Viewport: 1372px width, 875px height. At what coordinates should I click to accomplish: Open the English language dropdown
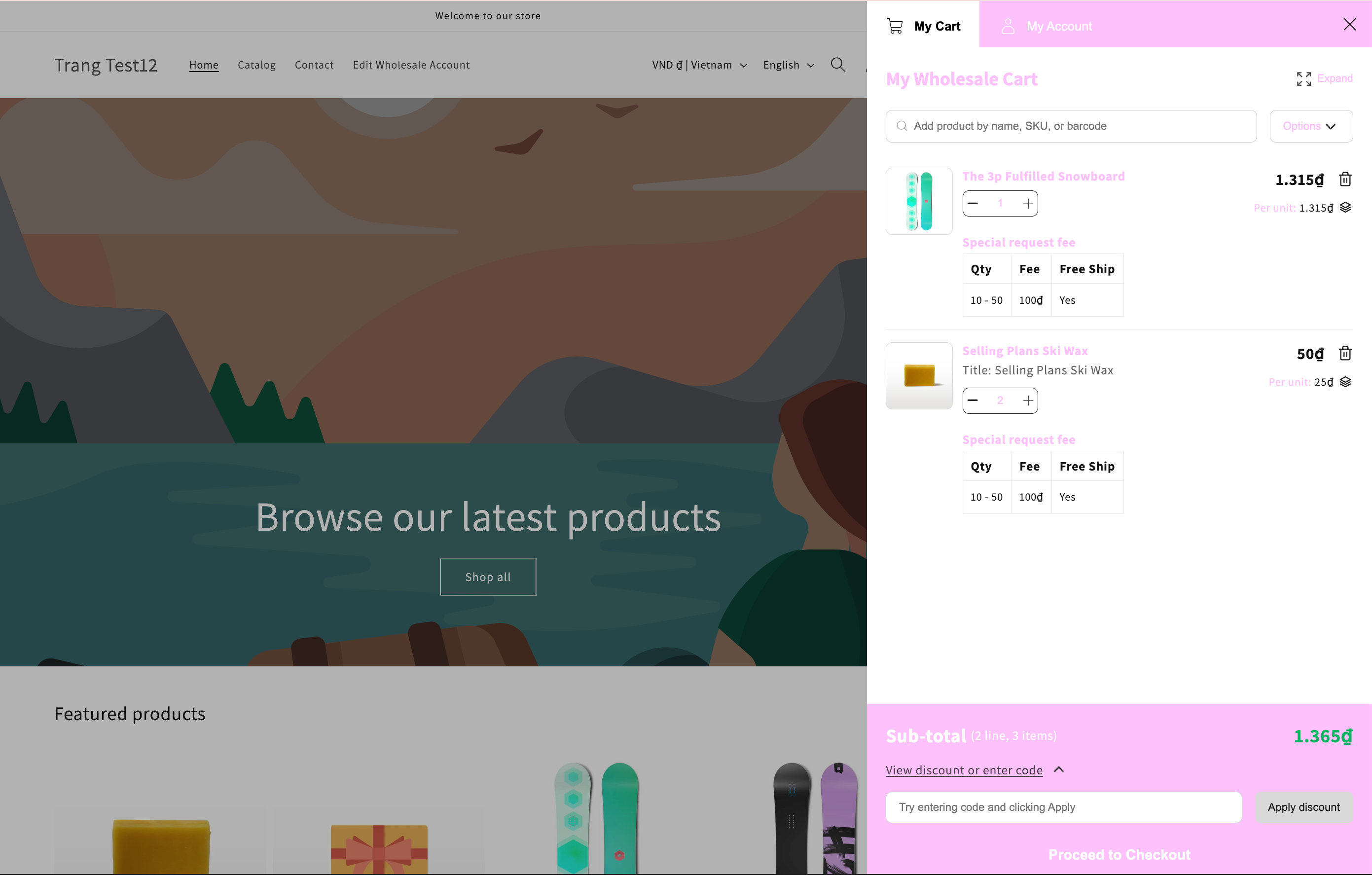pos(789,65)
